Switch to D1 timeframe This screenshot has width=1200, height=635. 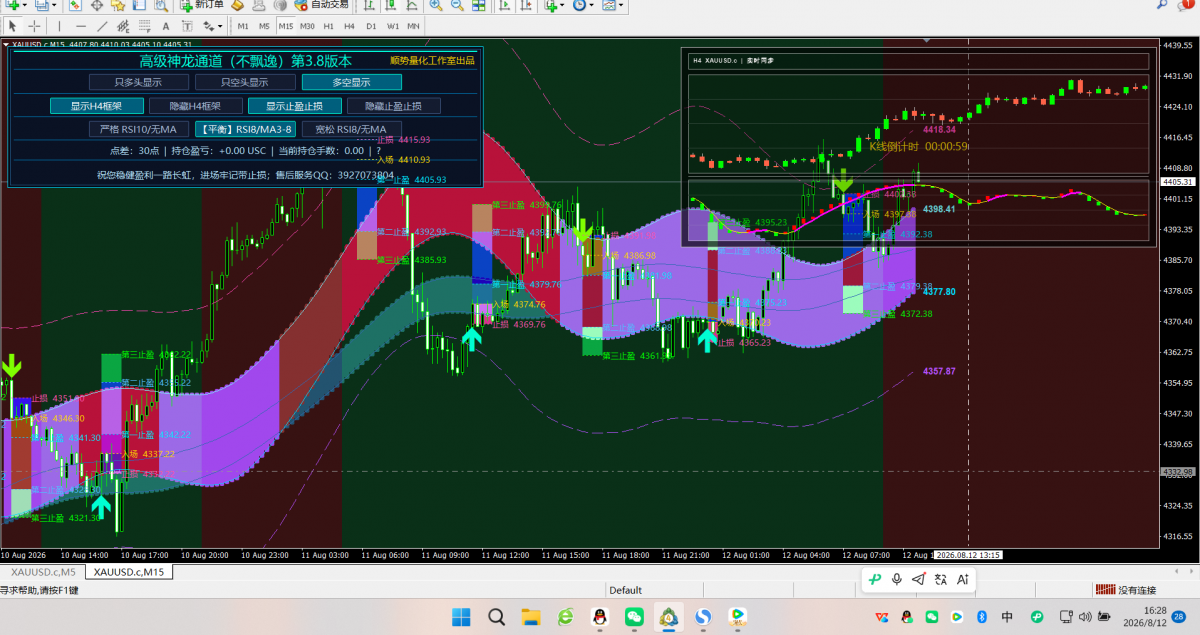(371, 26)
